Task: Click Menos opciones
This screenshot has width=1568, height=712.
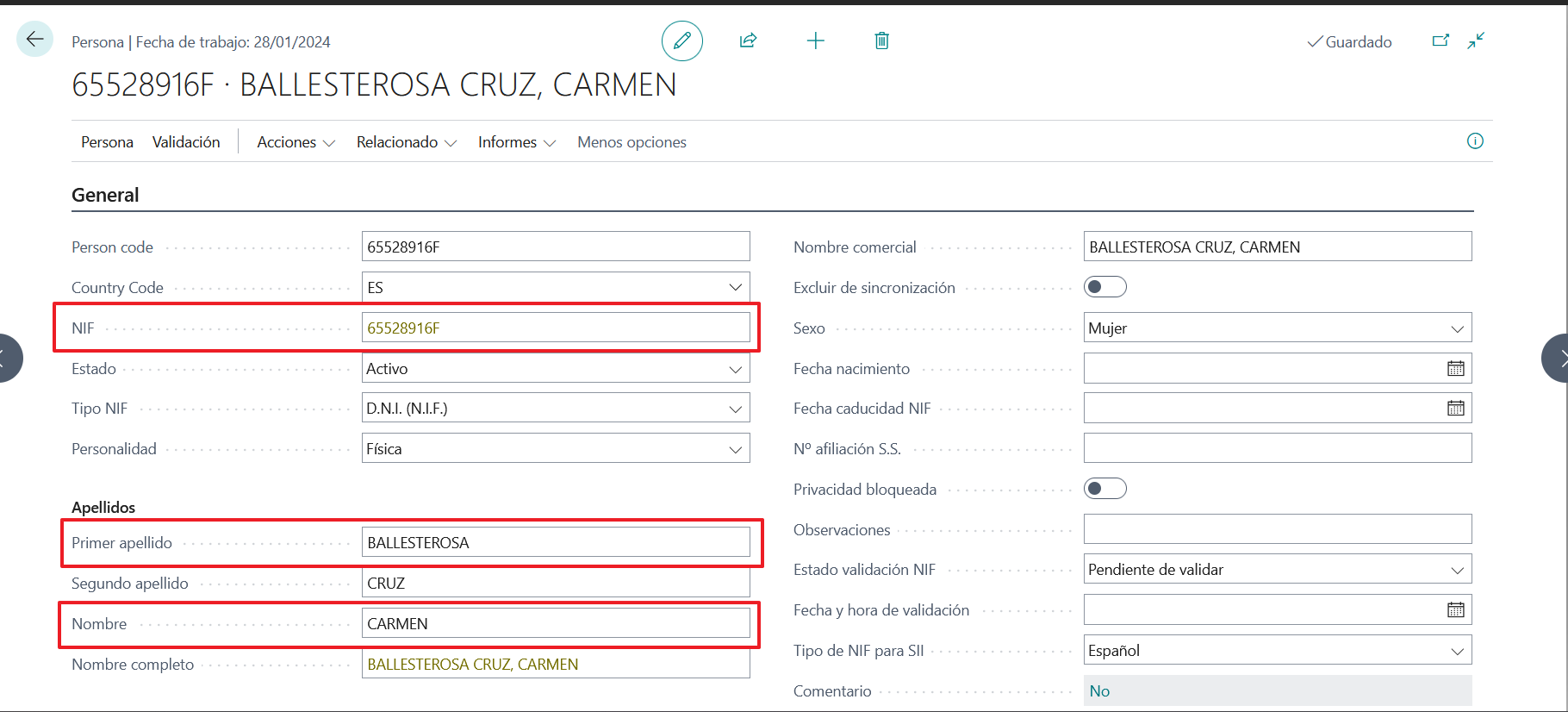Action: click(632, 142)
